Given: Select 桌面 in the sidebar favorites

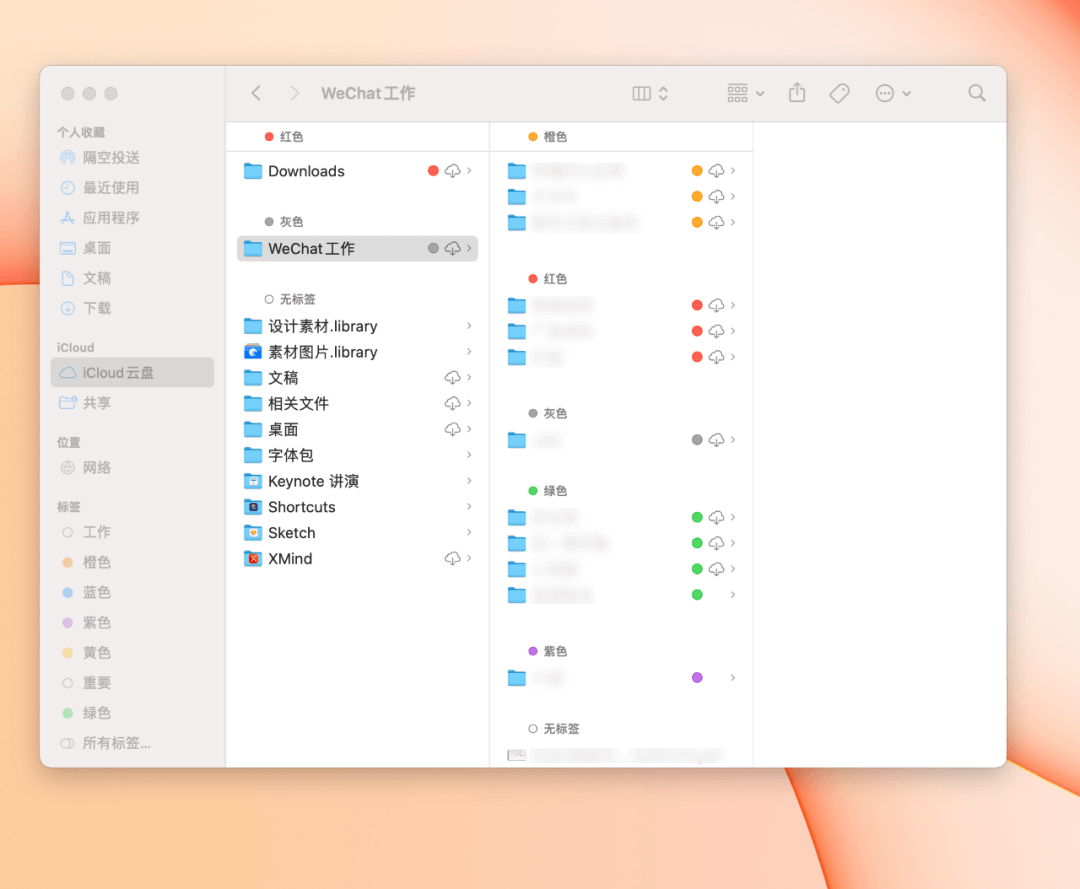Looking at the screenshot, I should pyautogui.click(x=132, y=248).
